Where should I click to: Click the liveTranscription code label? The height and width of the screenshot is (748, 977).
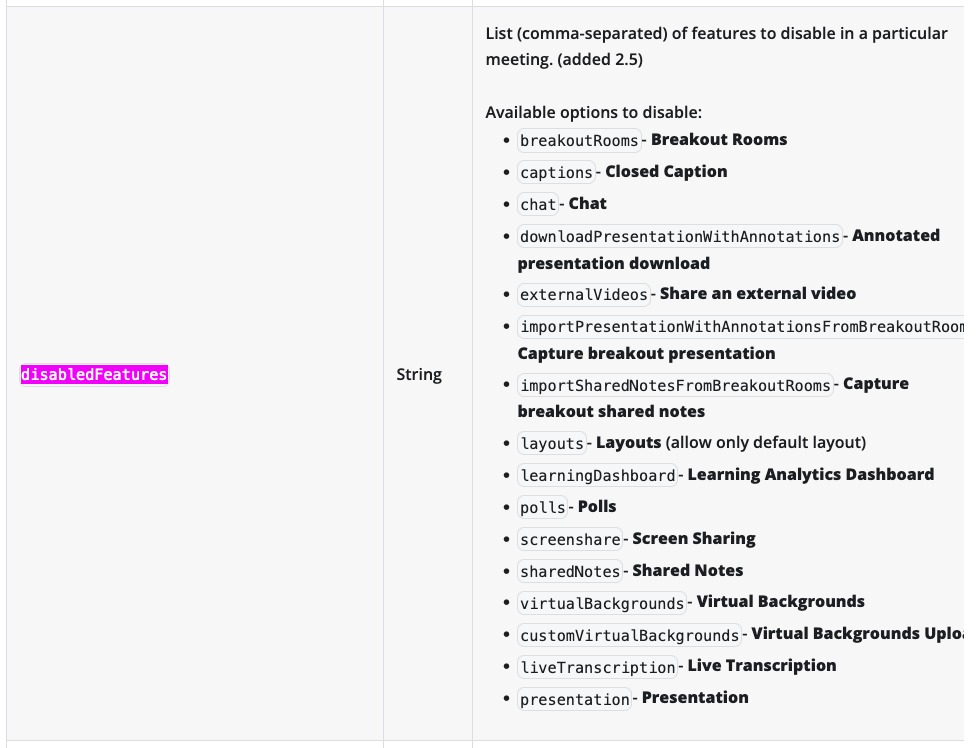tap(598, 667)
